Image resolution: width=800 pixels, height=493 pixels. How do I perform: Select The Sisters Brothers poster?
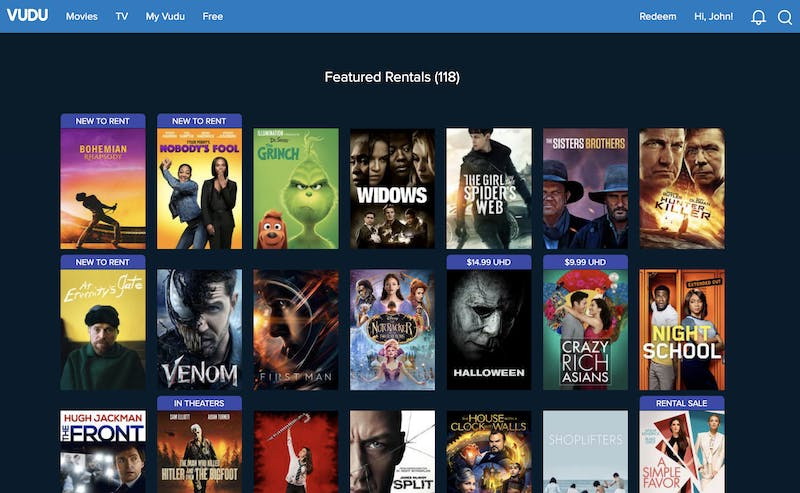585,188
